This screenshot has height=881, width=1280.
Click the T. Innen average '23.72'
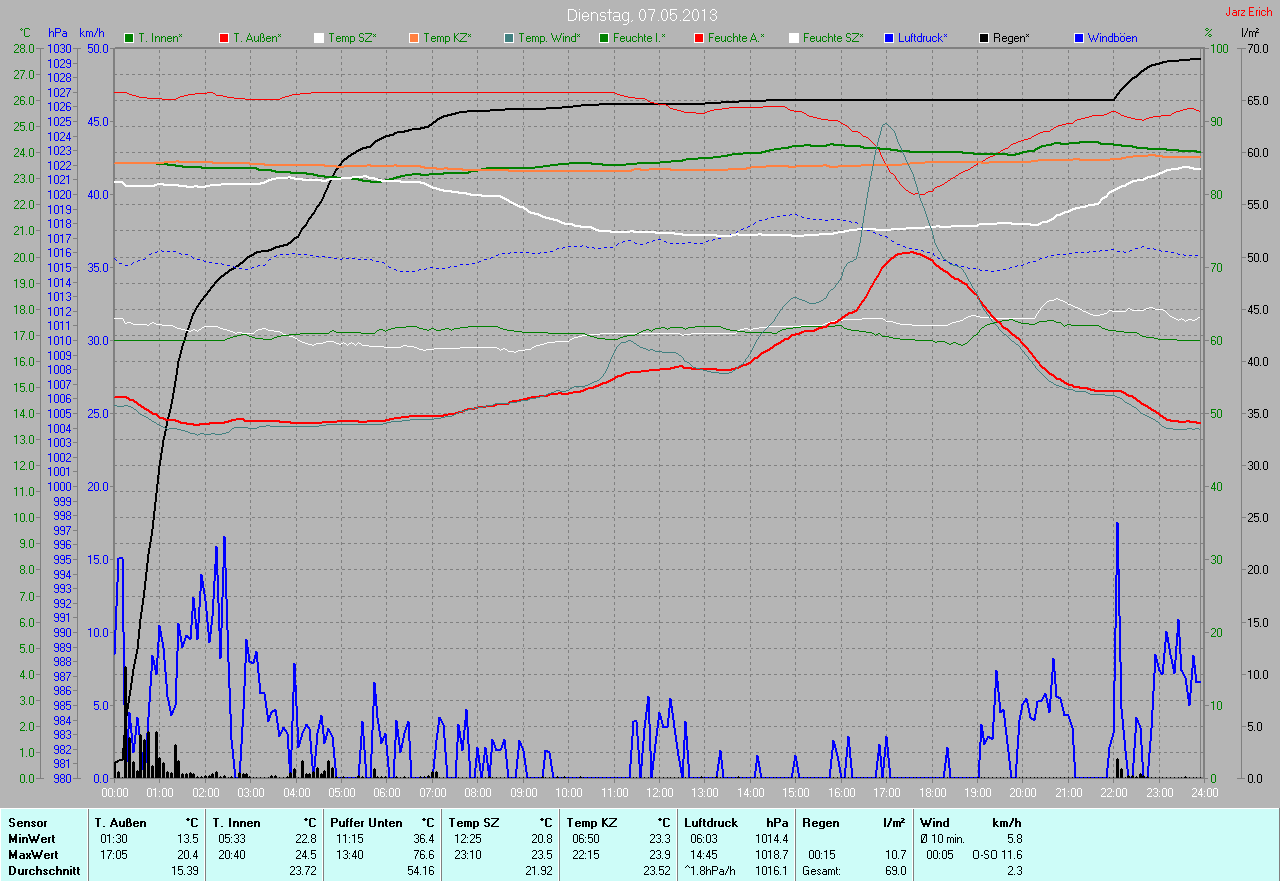point(302,870)
